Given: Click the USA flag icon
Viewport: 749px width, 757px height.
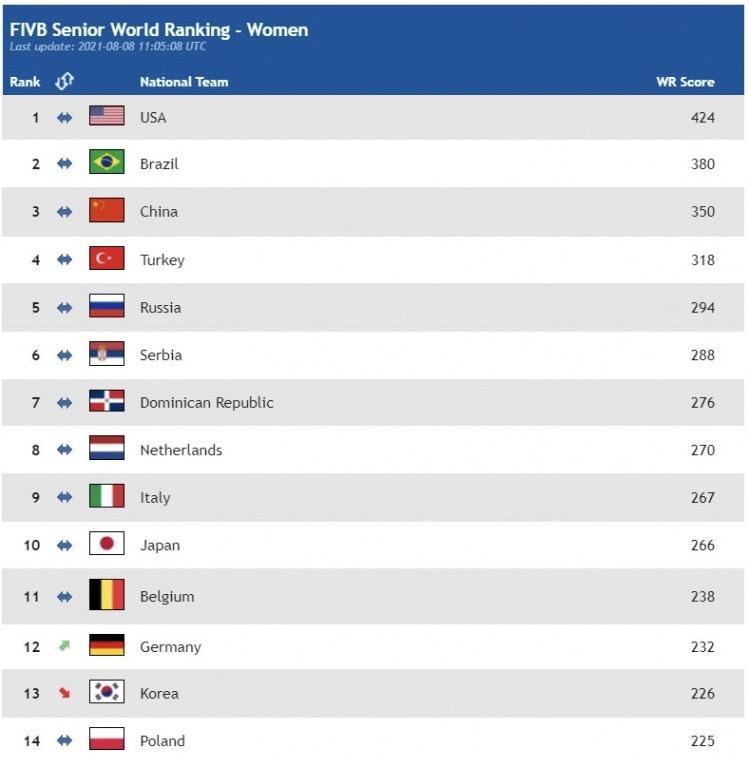Looking at the screenshot, I should point(107,116).
